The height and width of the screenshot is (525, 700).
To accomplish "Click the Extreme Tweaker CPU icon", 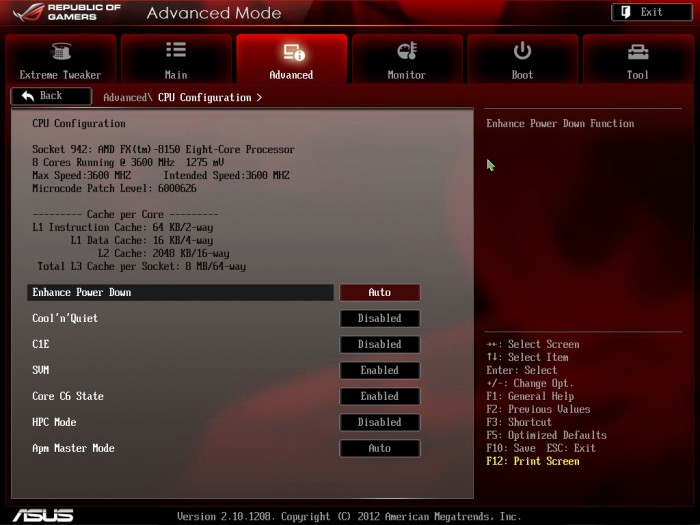I will click(x=61, y=51).
